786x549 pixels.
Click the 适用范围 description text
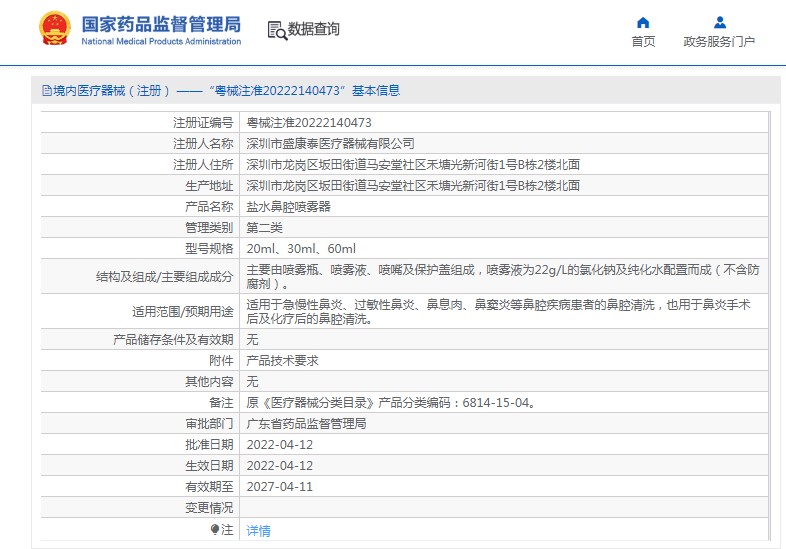click(x=498, y=312)
